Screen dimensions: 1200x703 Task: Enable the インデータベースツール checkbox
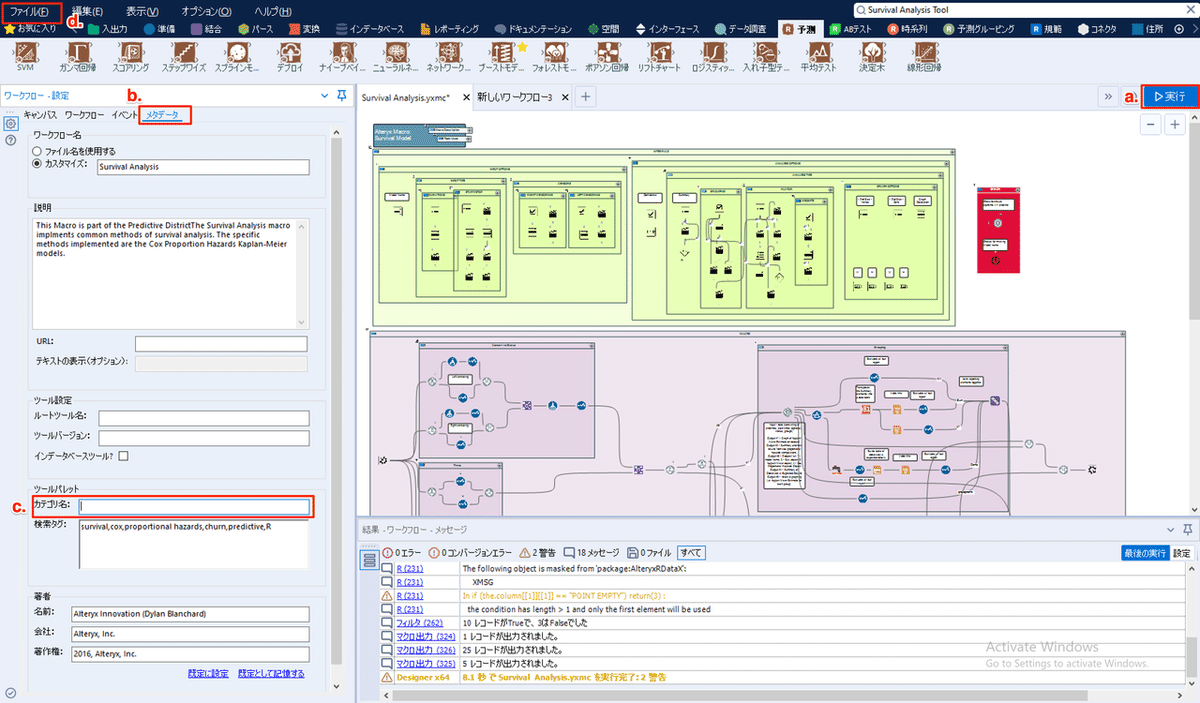[x=123, y=456]
